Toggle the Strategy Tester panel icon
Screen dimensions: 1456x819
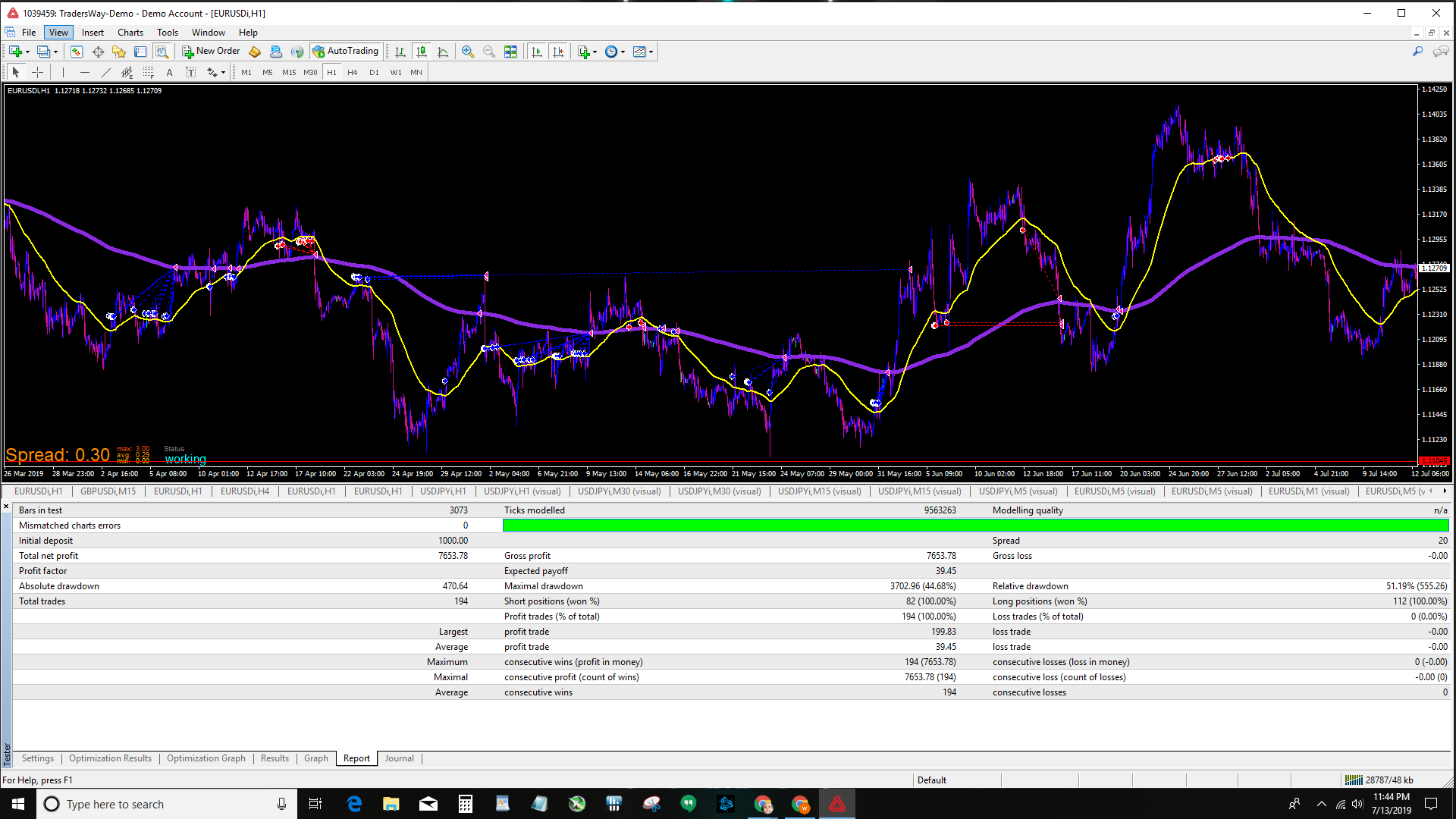click(162, 52)
